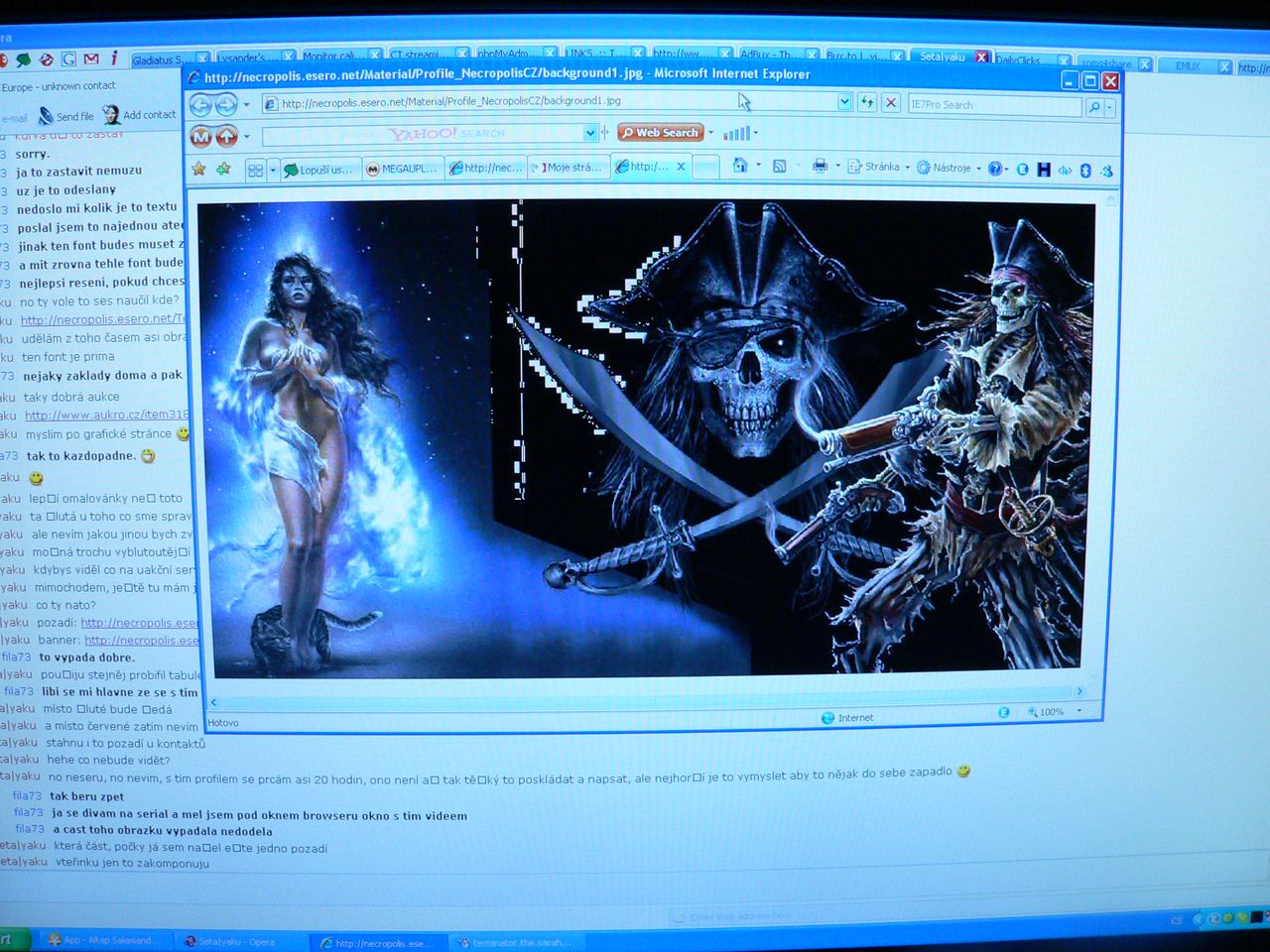Click the orange M toolbar icon
The height and width of the screenshot is (952, 1270).
201,136
